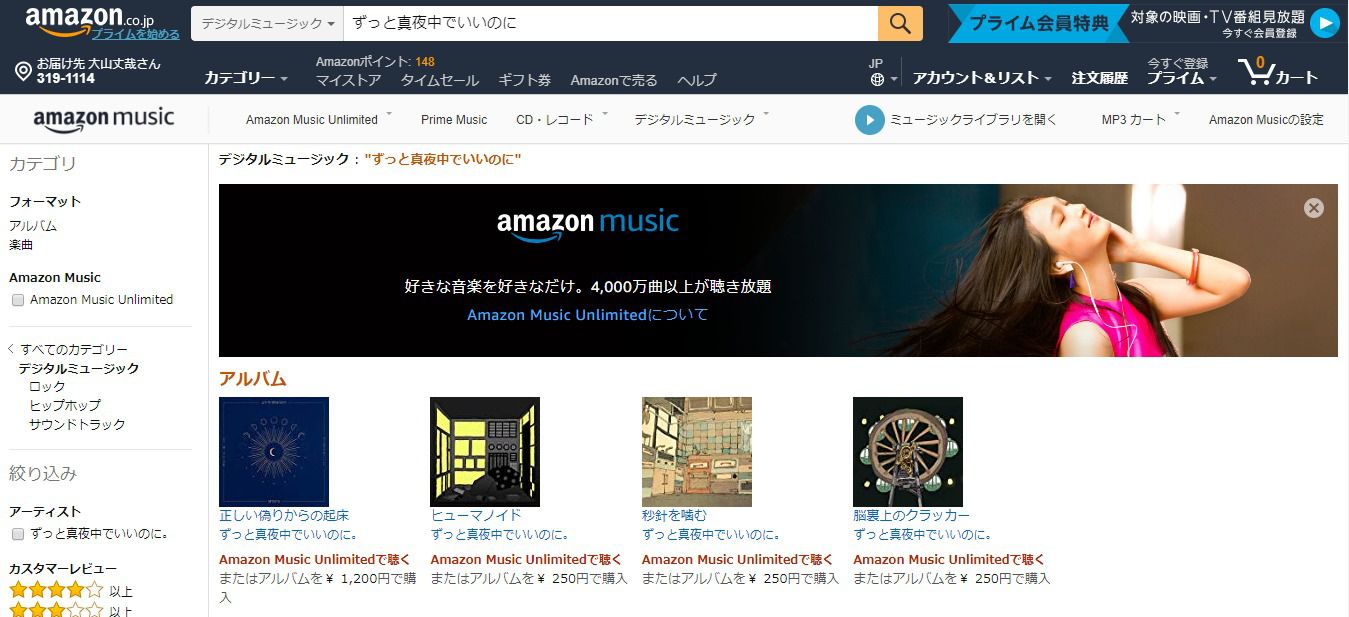
Task: Expand the アカウント&リスト menu
Action: click(x=982, y=78)
